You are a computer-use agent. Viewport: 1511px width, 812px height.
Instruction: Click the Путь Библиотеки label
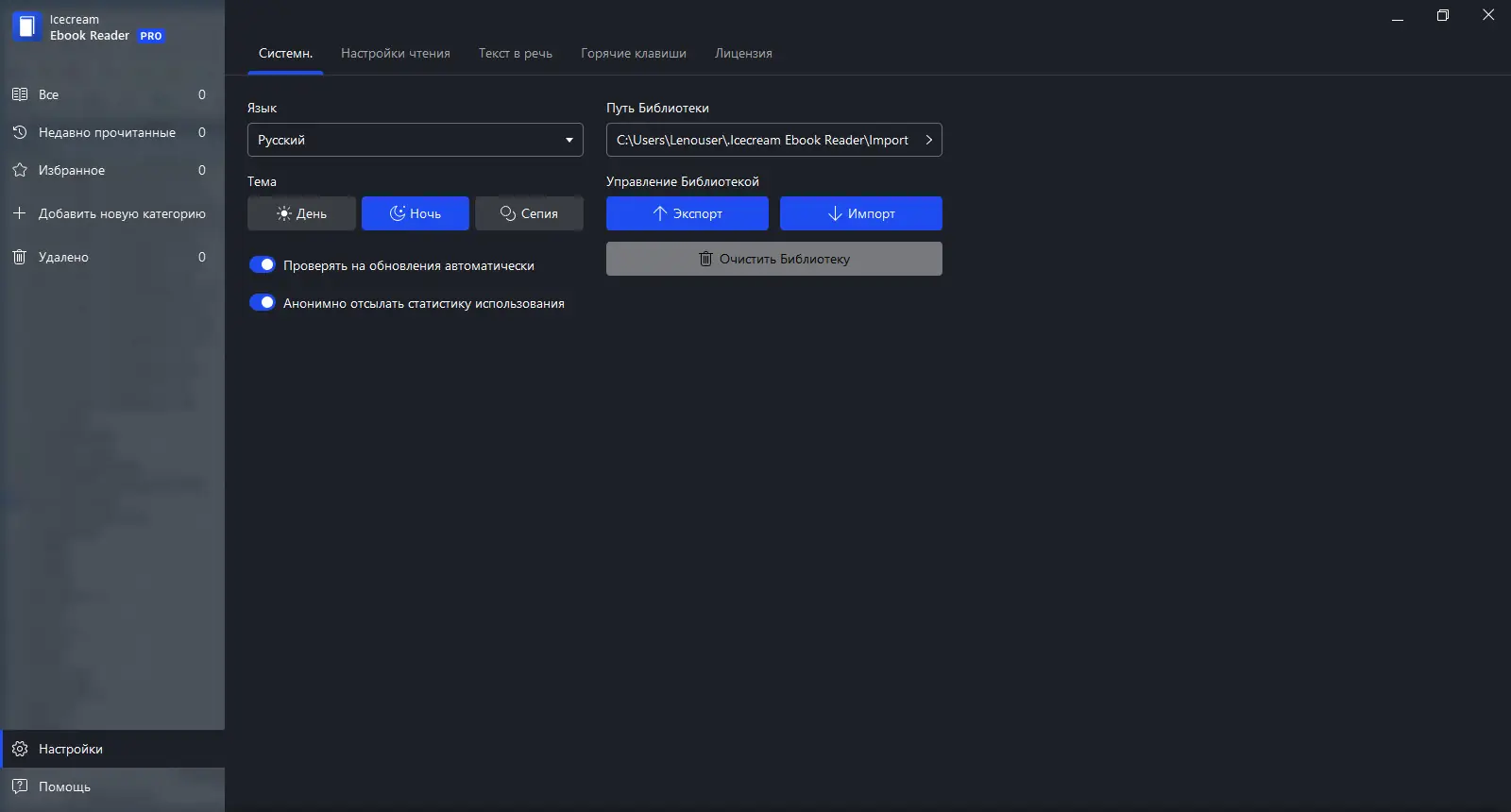click(x=657, y=108)
